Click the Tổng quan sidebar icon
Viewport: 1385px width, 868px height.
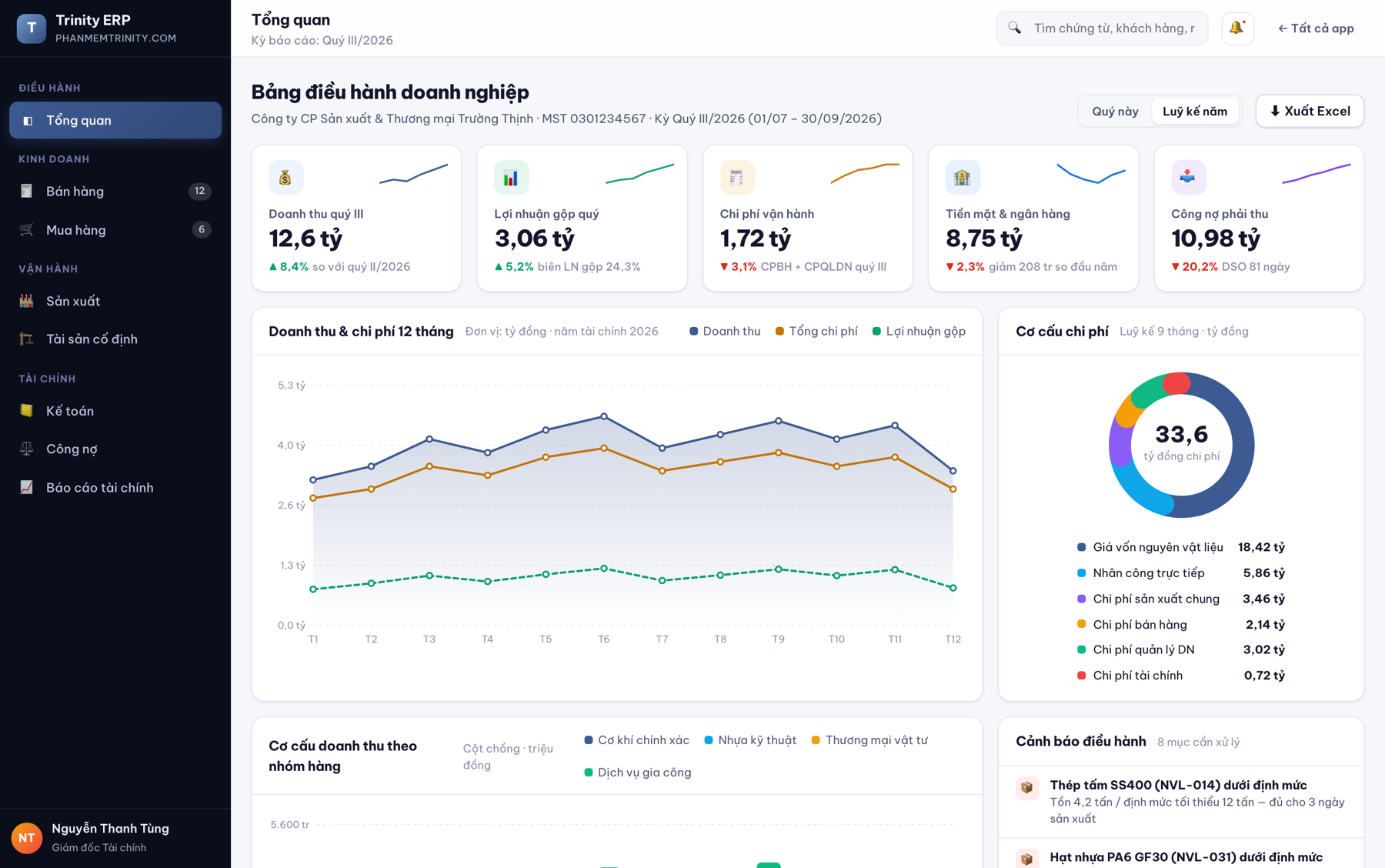click(x=28, y=120)
